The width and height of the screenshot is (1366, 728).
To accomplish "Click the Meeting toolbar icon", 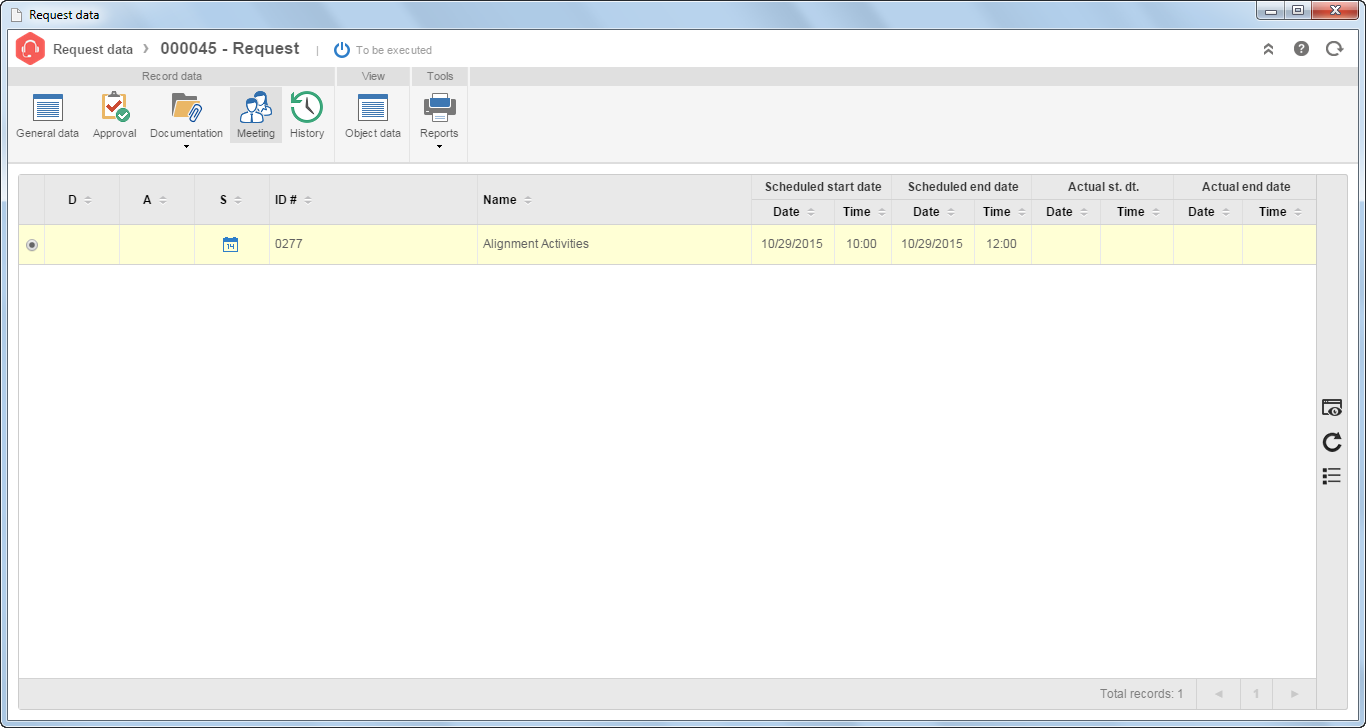I will coord(256,115).
